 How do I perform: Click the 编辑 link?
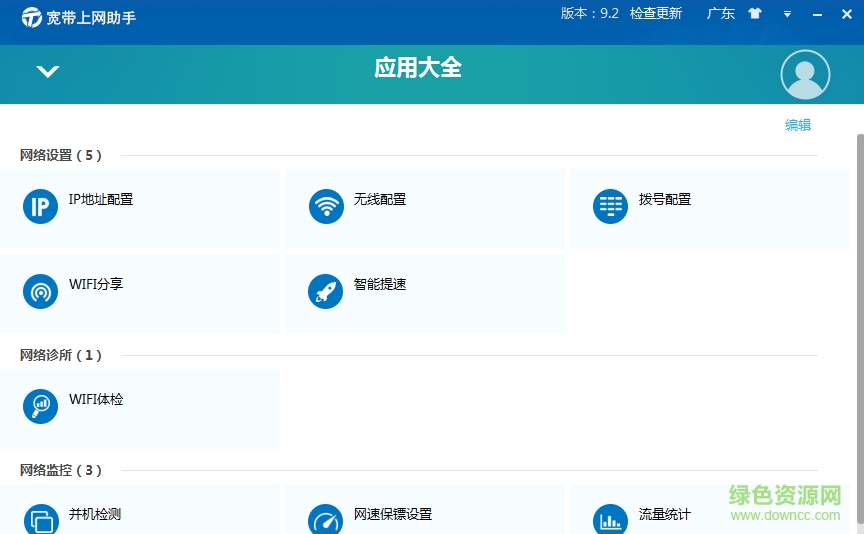click(x=798, y=125)
